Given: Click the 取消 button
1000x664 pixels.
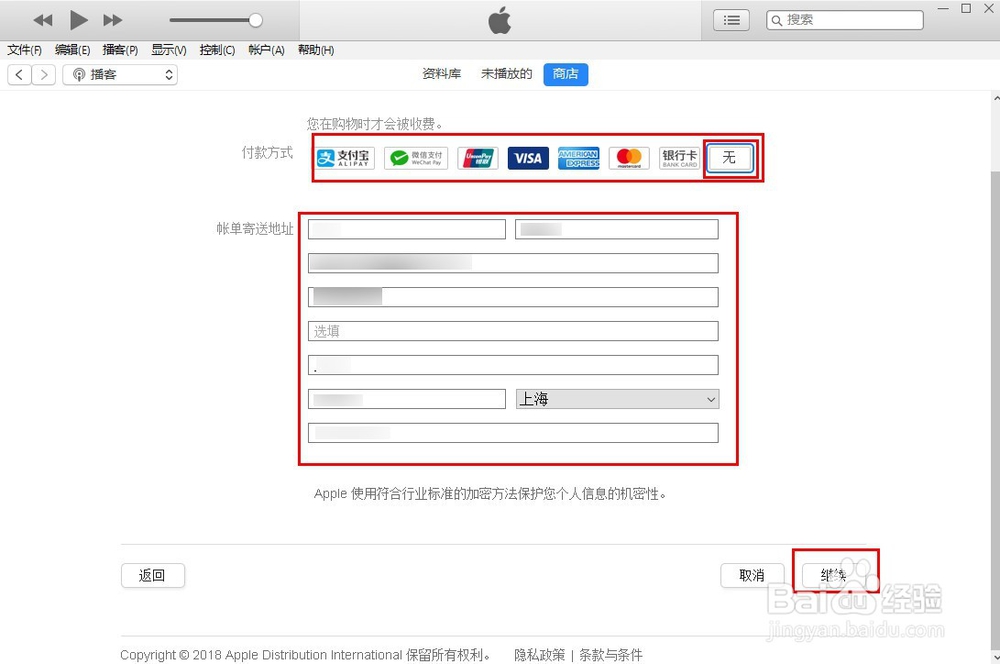Looking at the screenshot, I should pyautogui.click(x=752, y=575).
